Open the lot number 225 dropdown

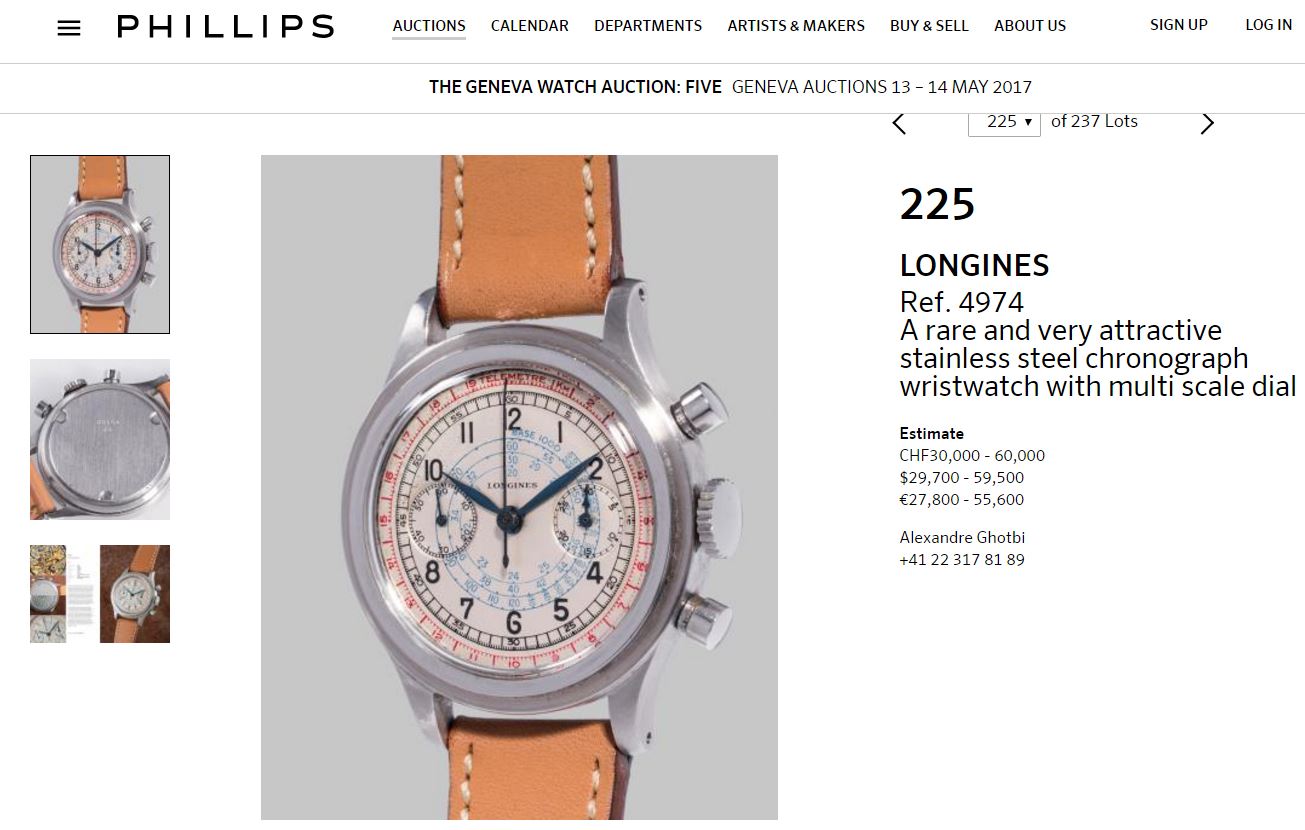(x=1004, y=122)
